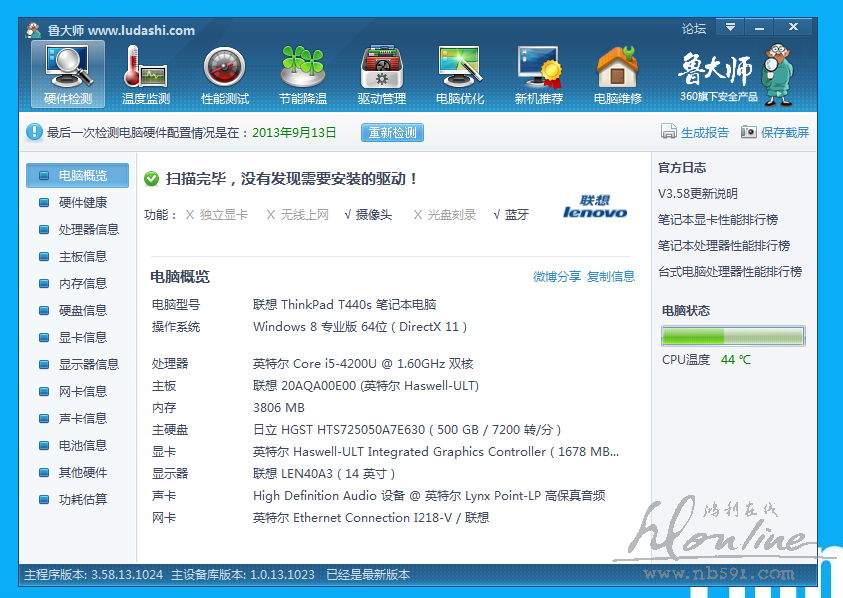Open the title bar dropdown menu arrow

(731, 27)
